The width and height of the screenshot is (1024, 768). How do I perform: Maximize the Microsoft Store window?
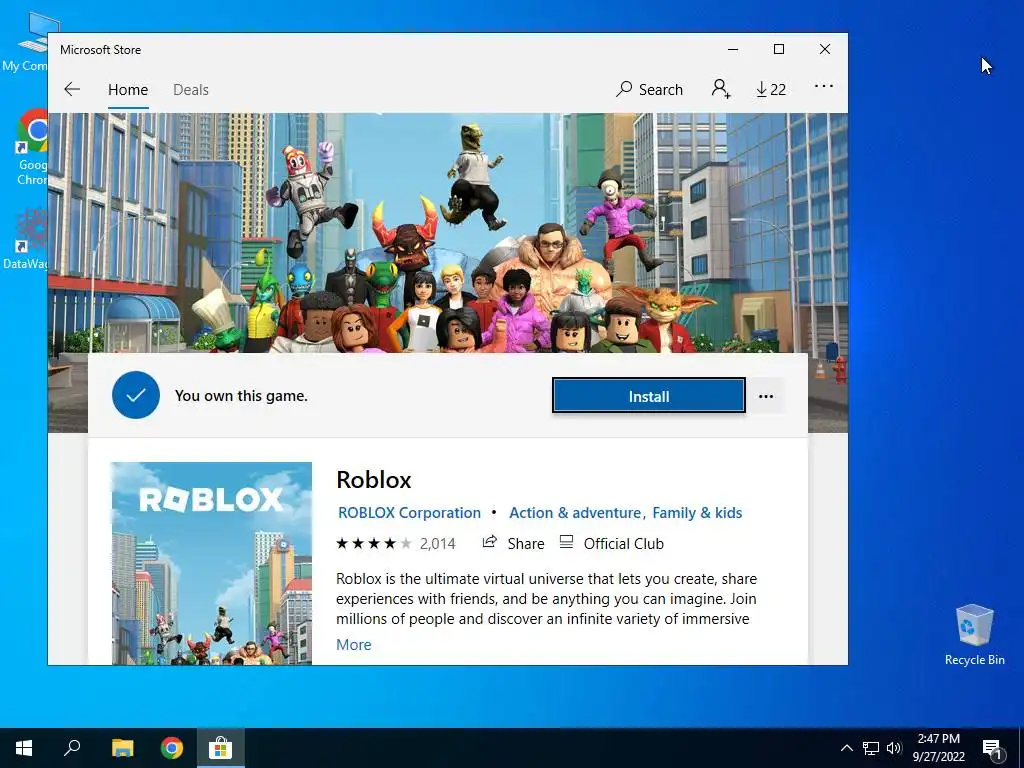click(778, 50)
